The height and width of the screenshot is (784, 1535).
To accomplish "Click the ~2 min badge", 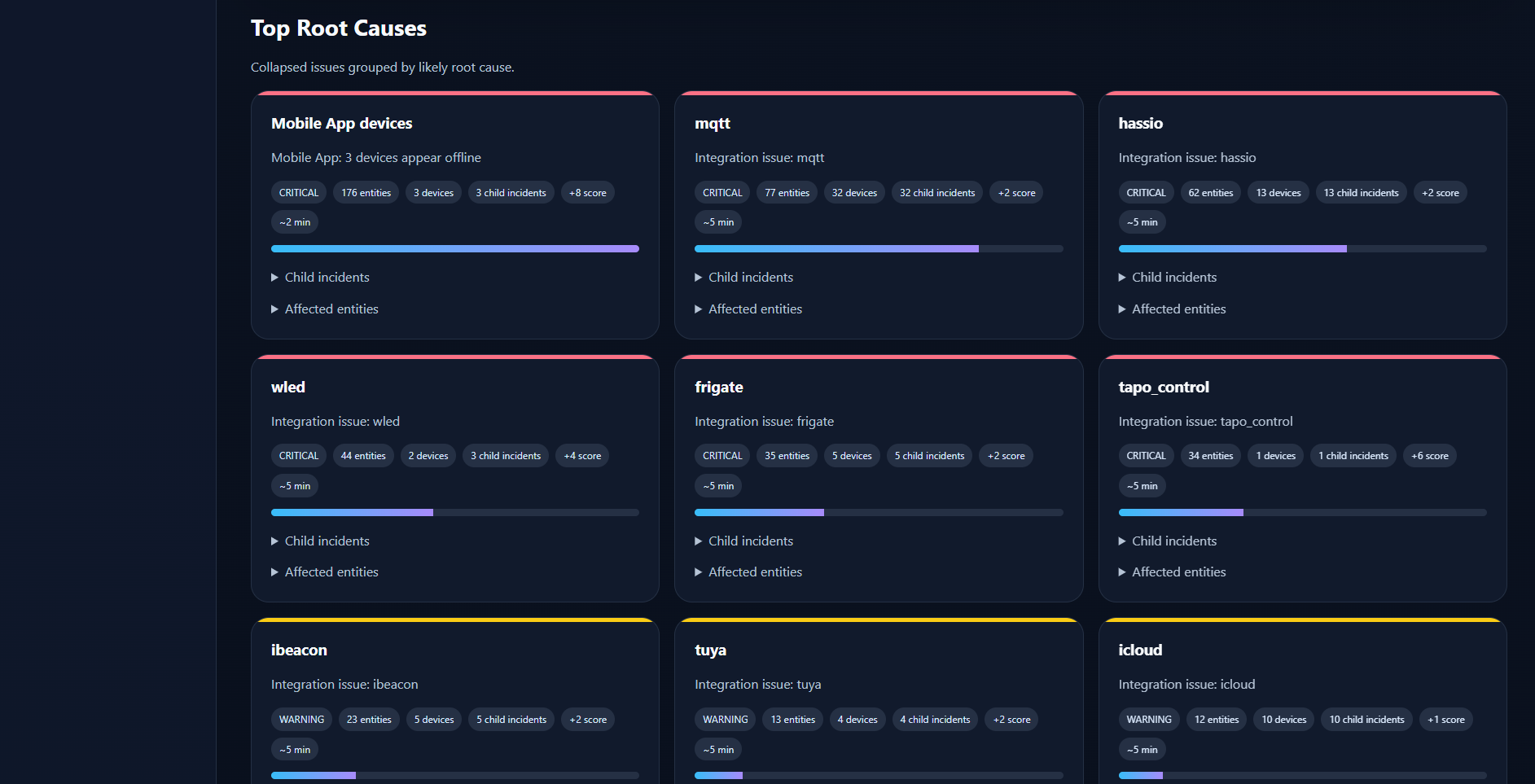I will pyautogui.click(x=295, y=222).
